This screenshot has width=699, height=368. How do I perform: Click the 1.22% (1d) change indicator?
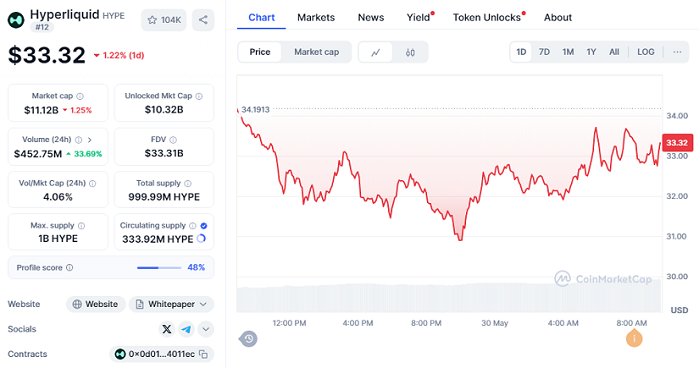[x=119, y=55]
